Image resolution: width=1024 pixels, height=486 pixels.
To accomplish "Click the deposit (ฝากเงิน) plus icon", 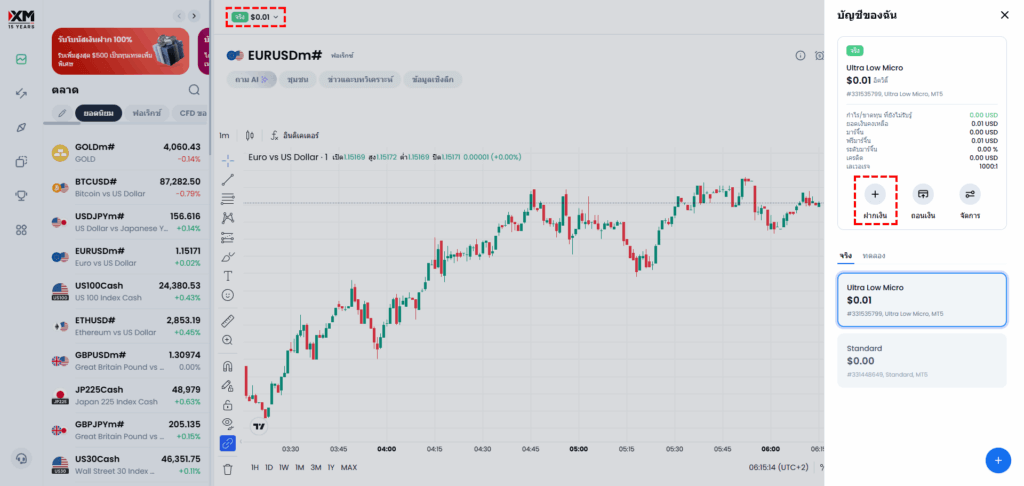I will tap(875, 195).
